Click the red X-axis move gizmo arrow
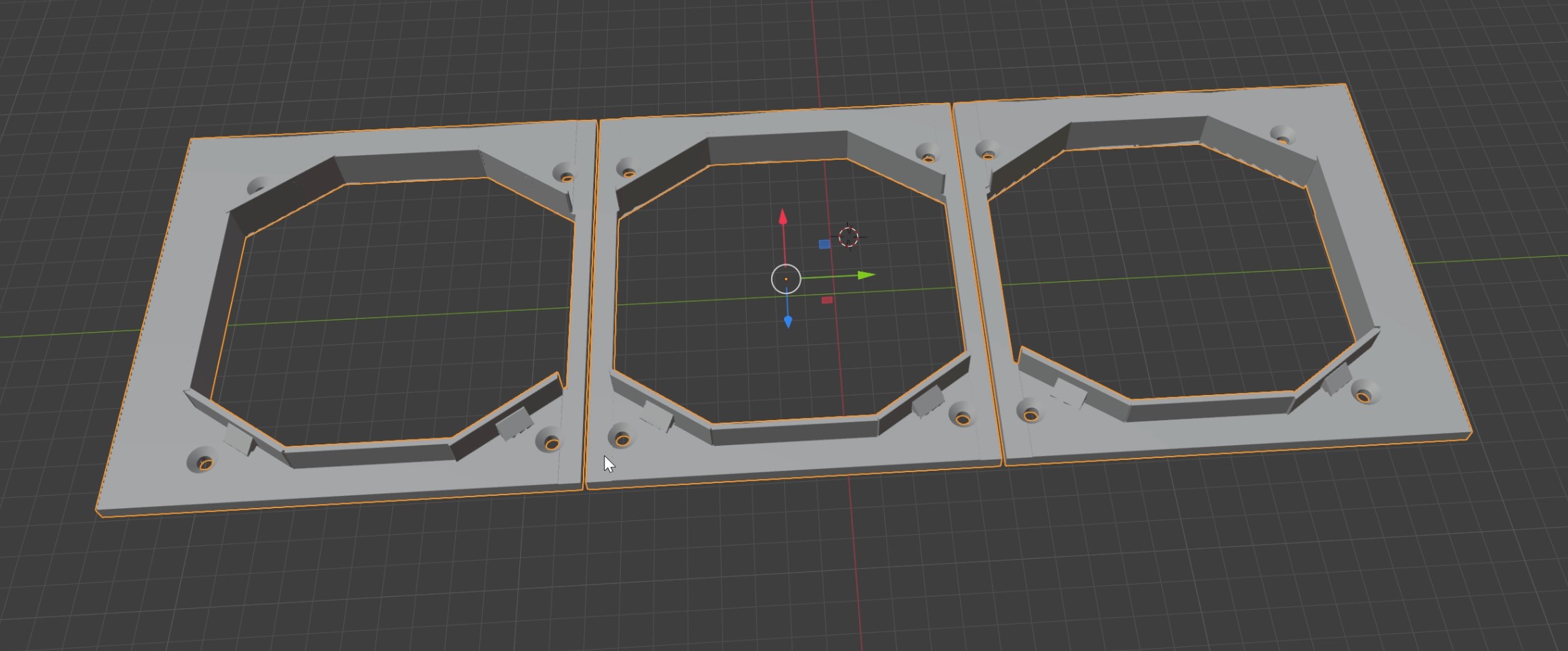This screenshot has height=651, width=1568. pos(783,217)
